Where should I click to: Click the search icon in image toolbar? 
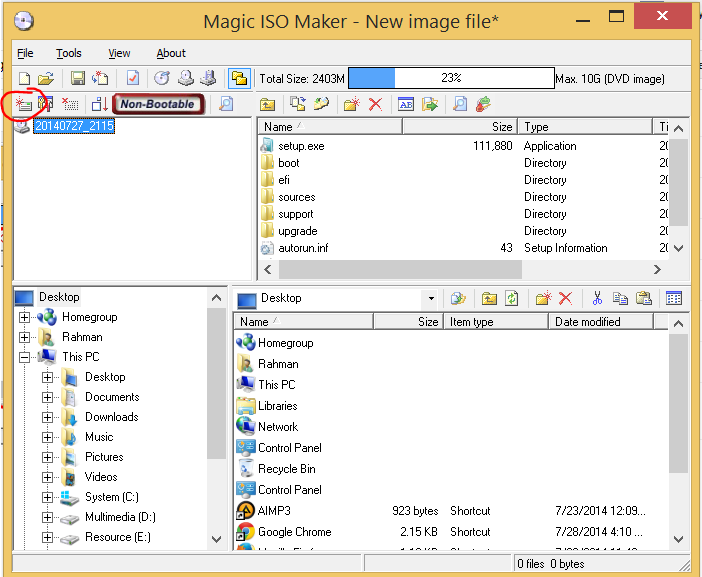460,104
